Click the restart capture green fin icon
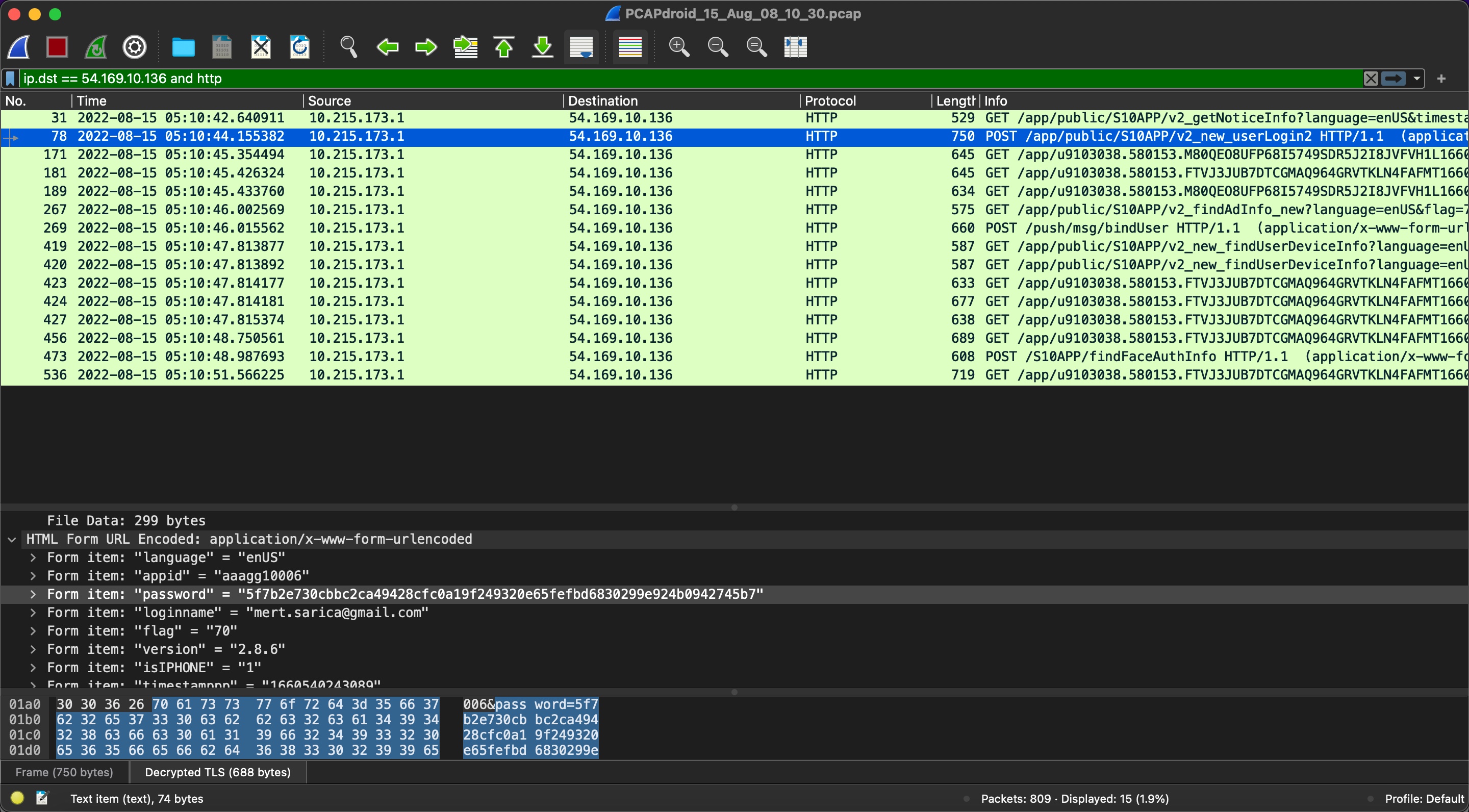The image size is (1469, 812). tap(96, 47)
